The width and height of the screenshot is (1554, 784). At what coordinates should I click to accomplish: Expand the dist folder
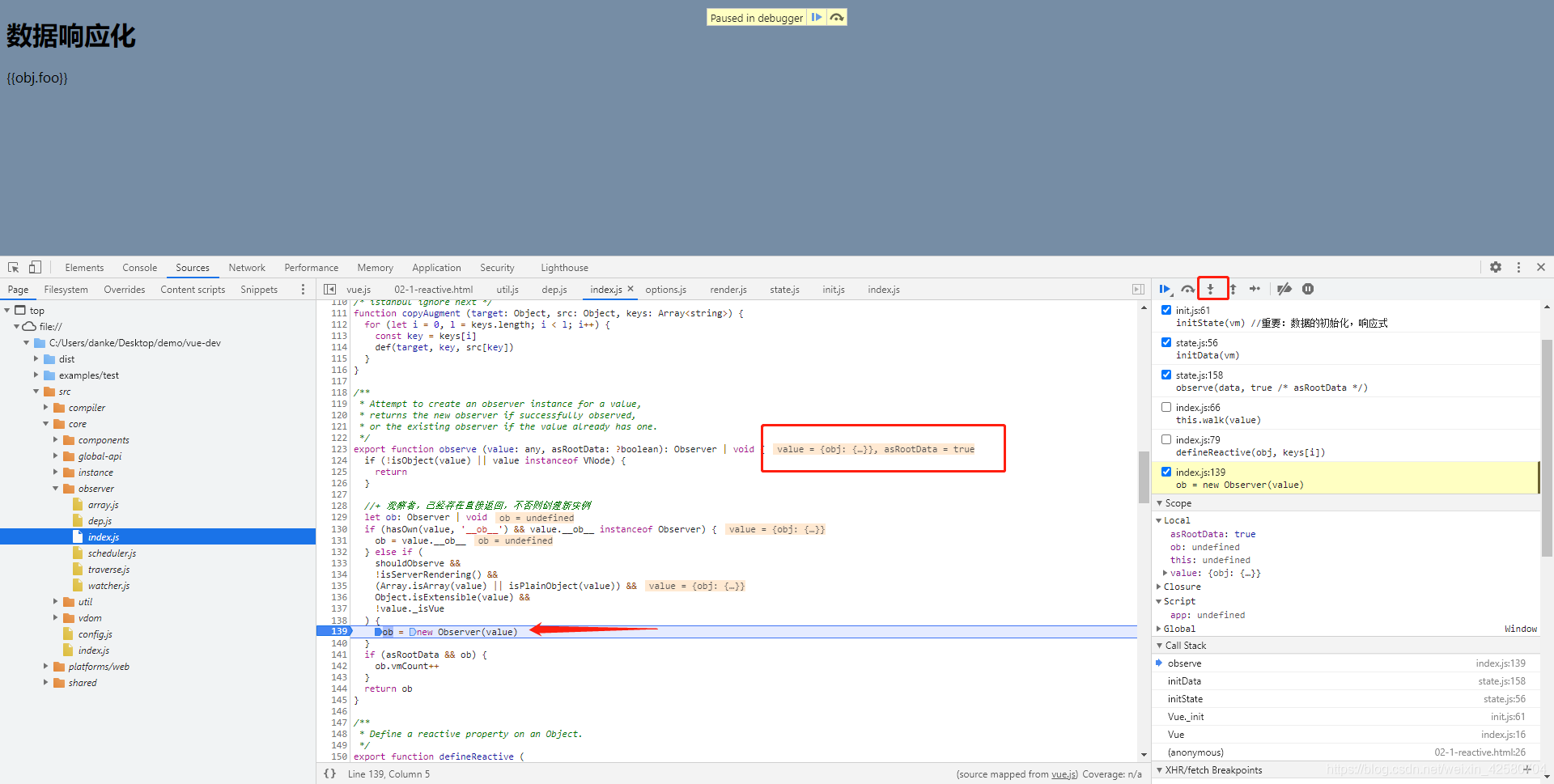point(36,359)
